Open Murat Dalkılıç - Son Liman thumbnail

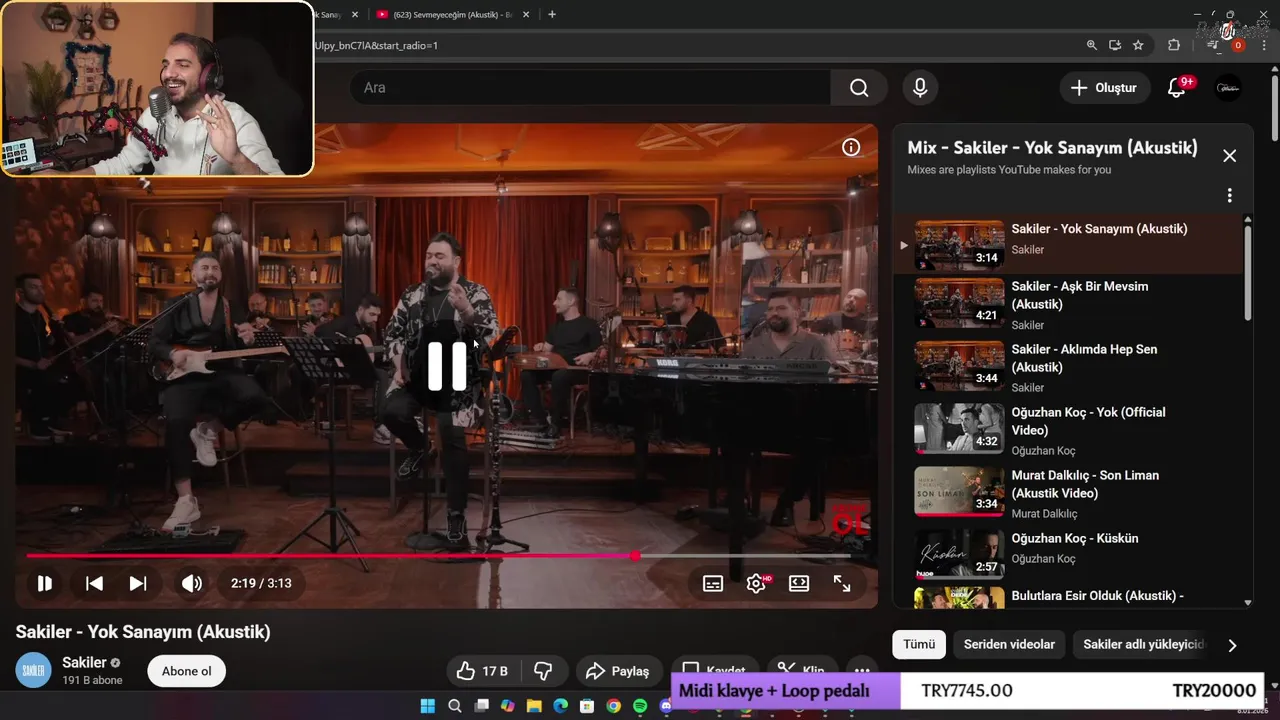959,492
